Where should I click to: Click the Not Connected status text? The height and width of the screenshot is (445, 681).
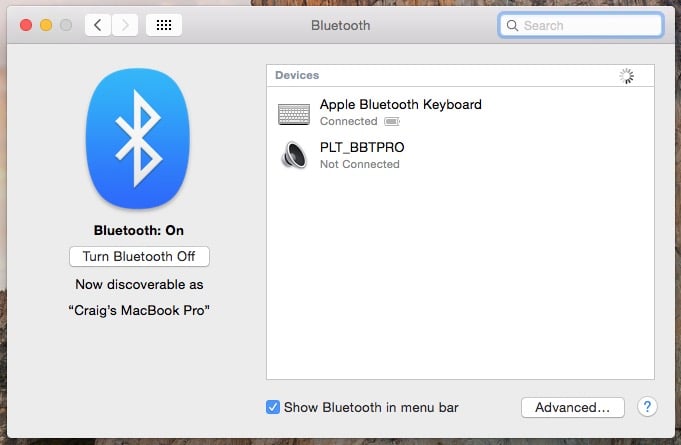[360, 164]
